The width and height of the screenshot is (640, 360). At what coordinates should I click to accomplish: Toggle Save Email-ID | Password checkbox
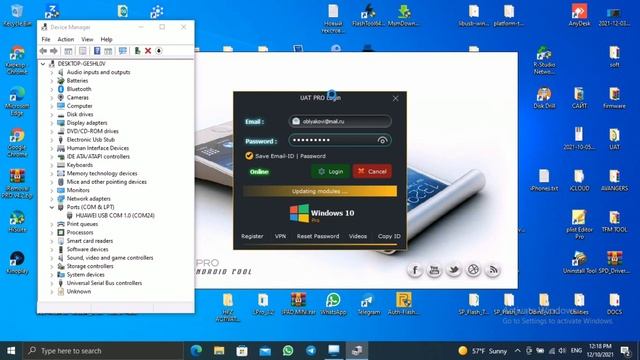pyautogui.click(x=249, y=156)
